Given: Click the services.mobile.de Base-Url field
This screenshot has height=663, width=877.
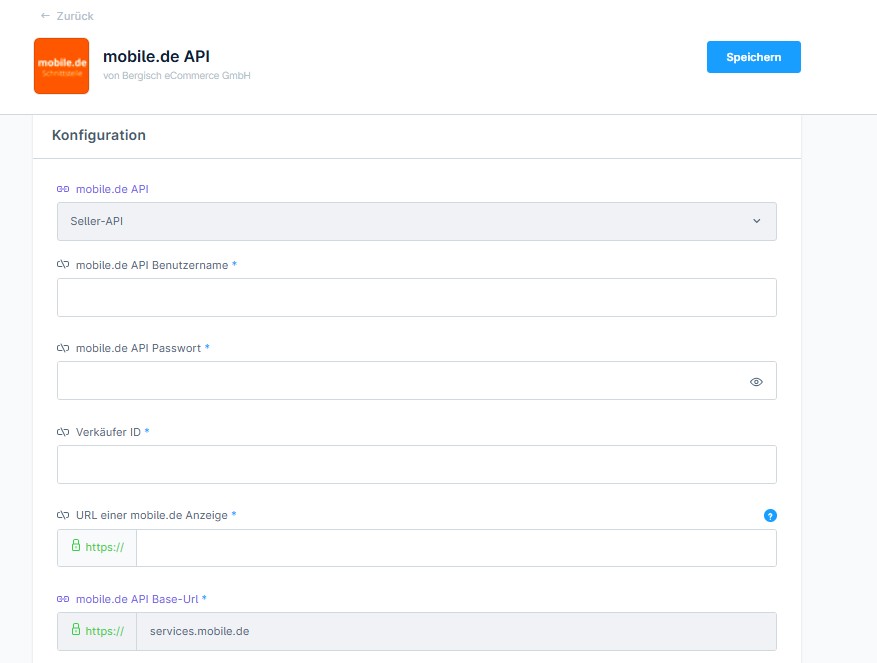Looking at the screenshot, I should (455, 631).
